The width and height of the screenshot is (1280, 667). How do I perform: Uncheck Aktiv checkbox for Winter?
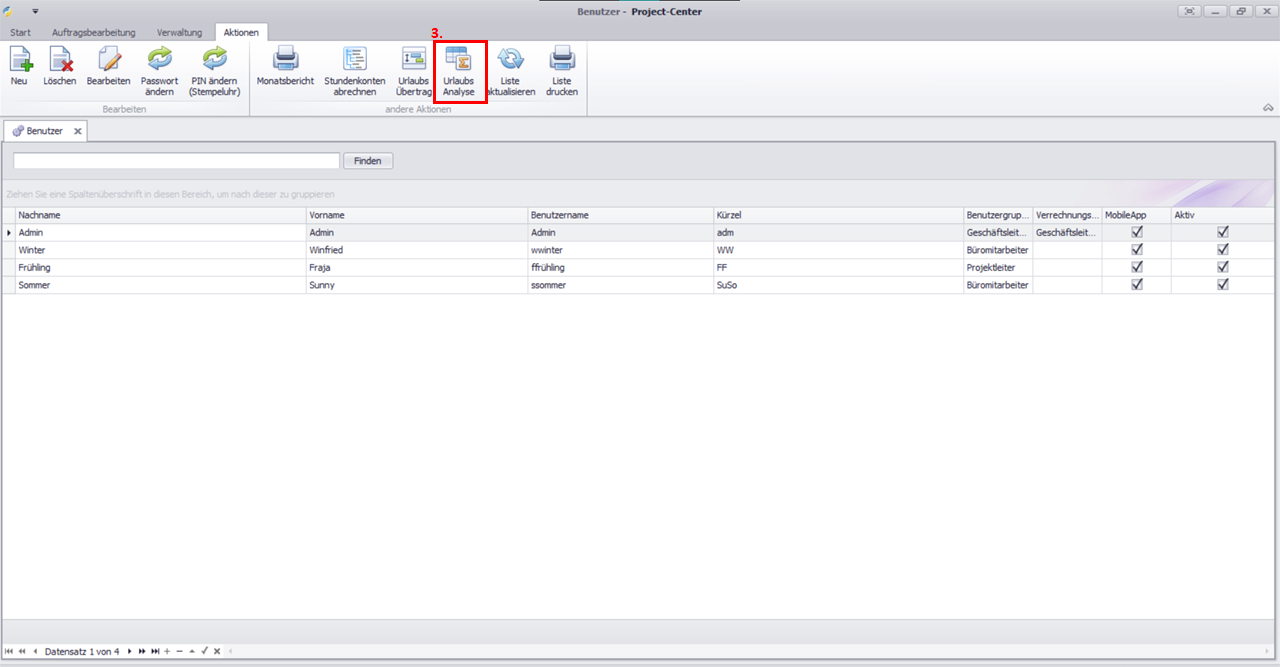(1222, 250)
